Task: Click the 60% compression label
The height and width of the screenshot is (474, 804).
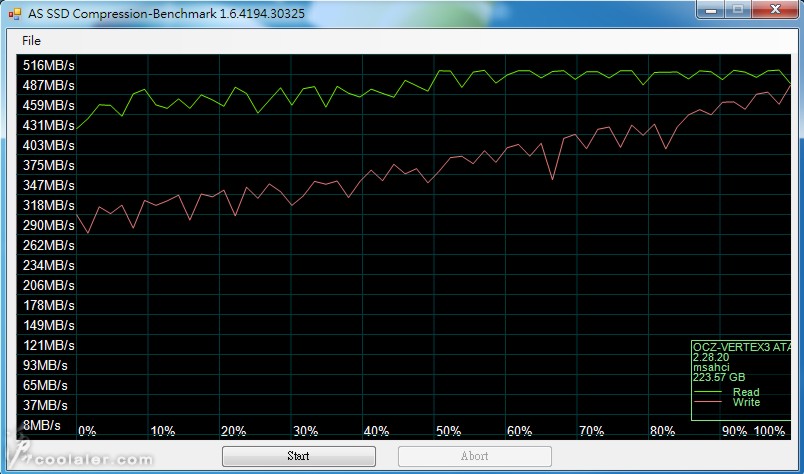Action: point(519,431)
